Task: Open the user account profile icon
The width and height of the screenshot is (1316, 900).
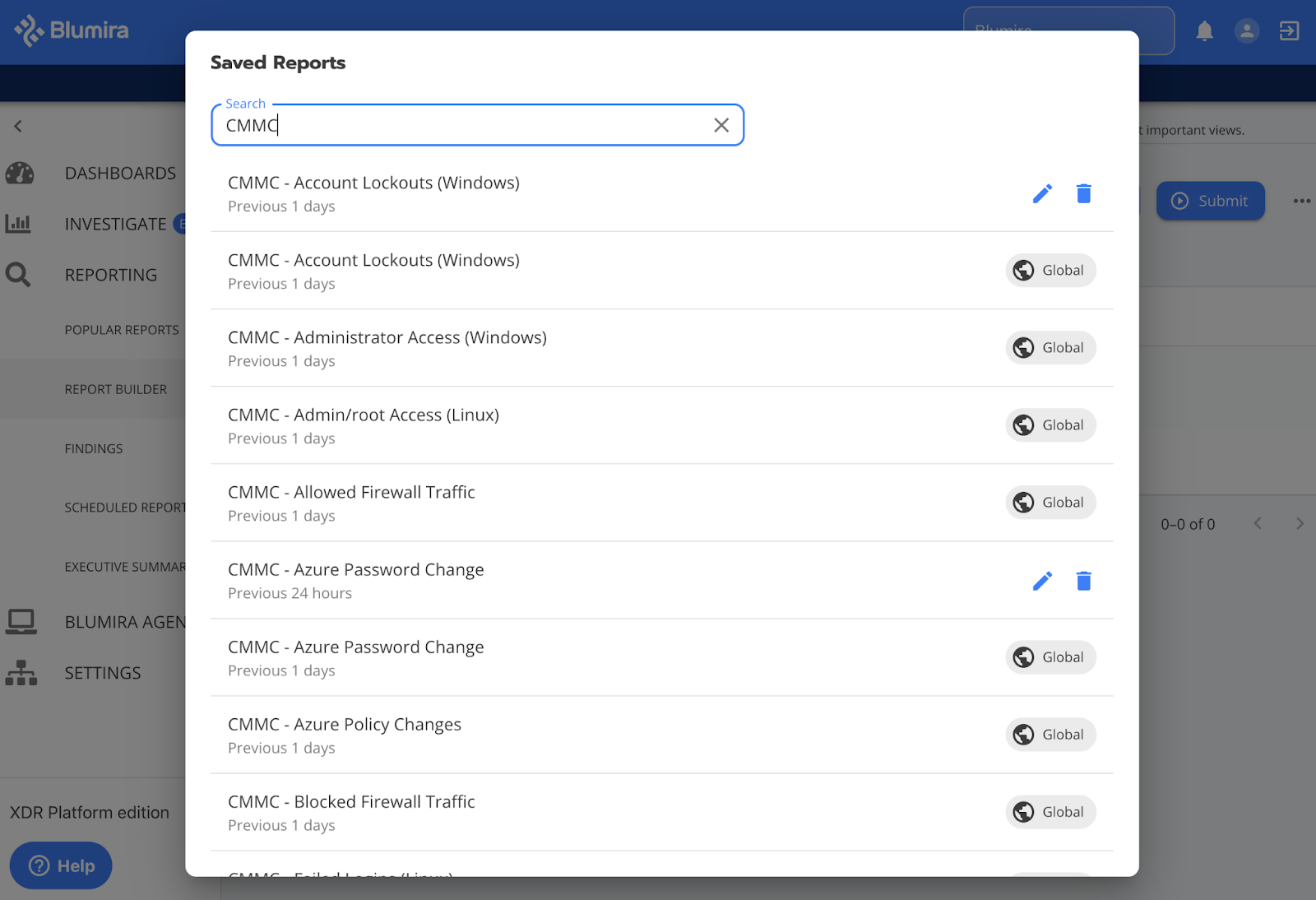Action: [1246, 31]
